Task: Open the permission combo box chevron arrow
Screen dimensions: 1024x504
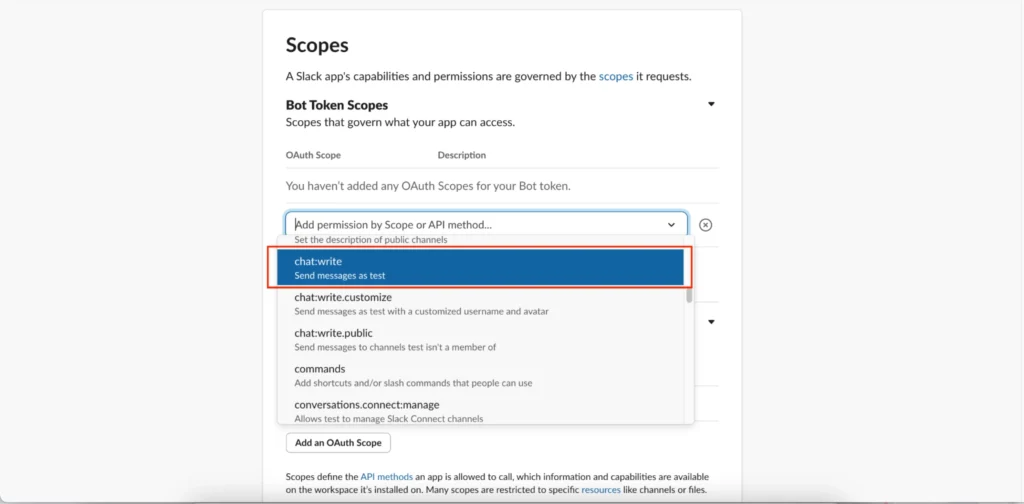Action: pyautogui.click(x=672, y=225)
